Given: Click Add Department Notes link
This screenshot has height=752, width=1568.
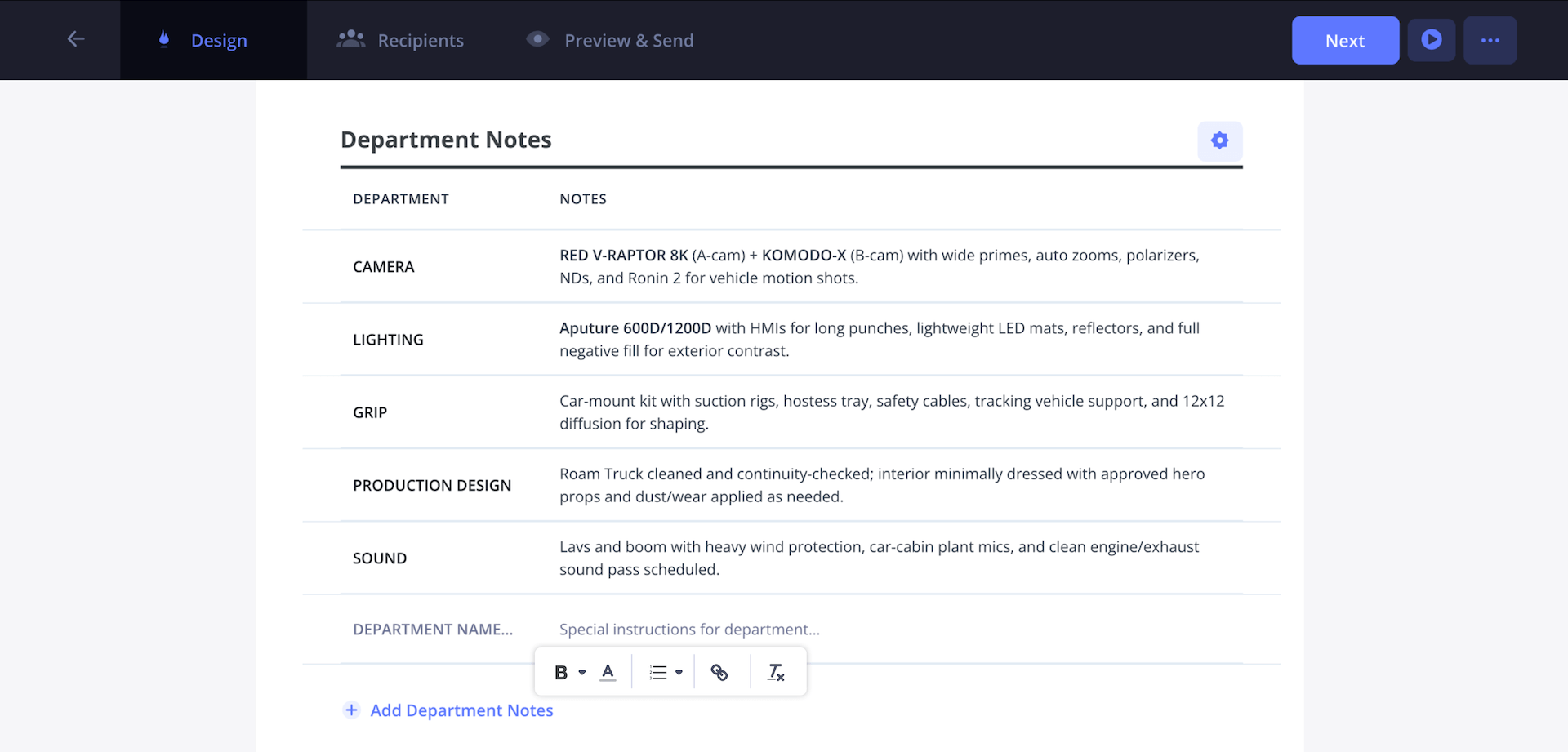Looking at the screenshot, I should (x=461, y=710).
